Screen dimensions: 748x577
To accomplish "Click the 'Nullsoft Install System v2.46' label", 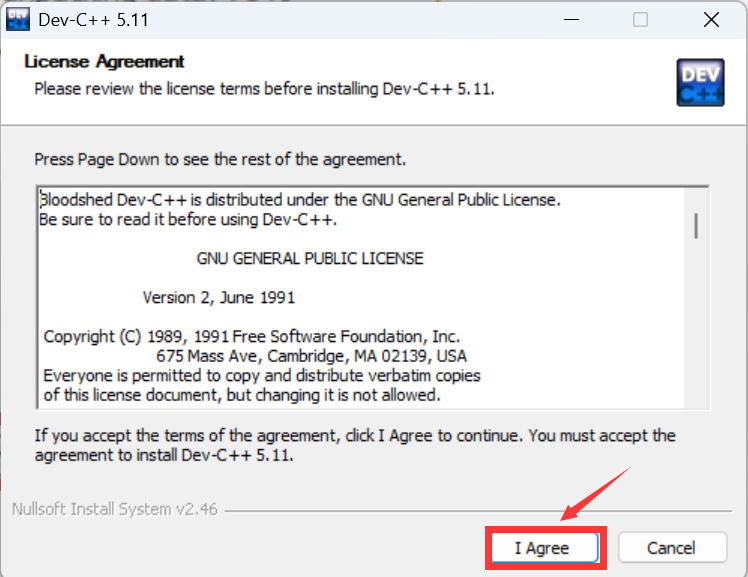I will 115,509.
